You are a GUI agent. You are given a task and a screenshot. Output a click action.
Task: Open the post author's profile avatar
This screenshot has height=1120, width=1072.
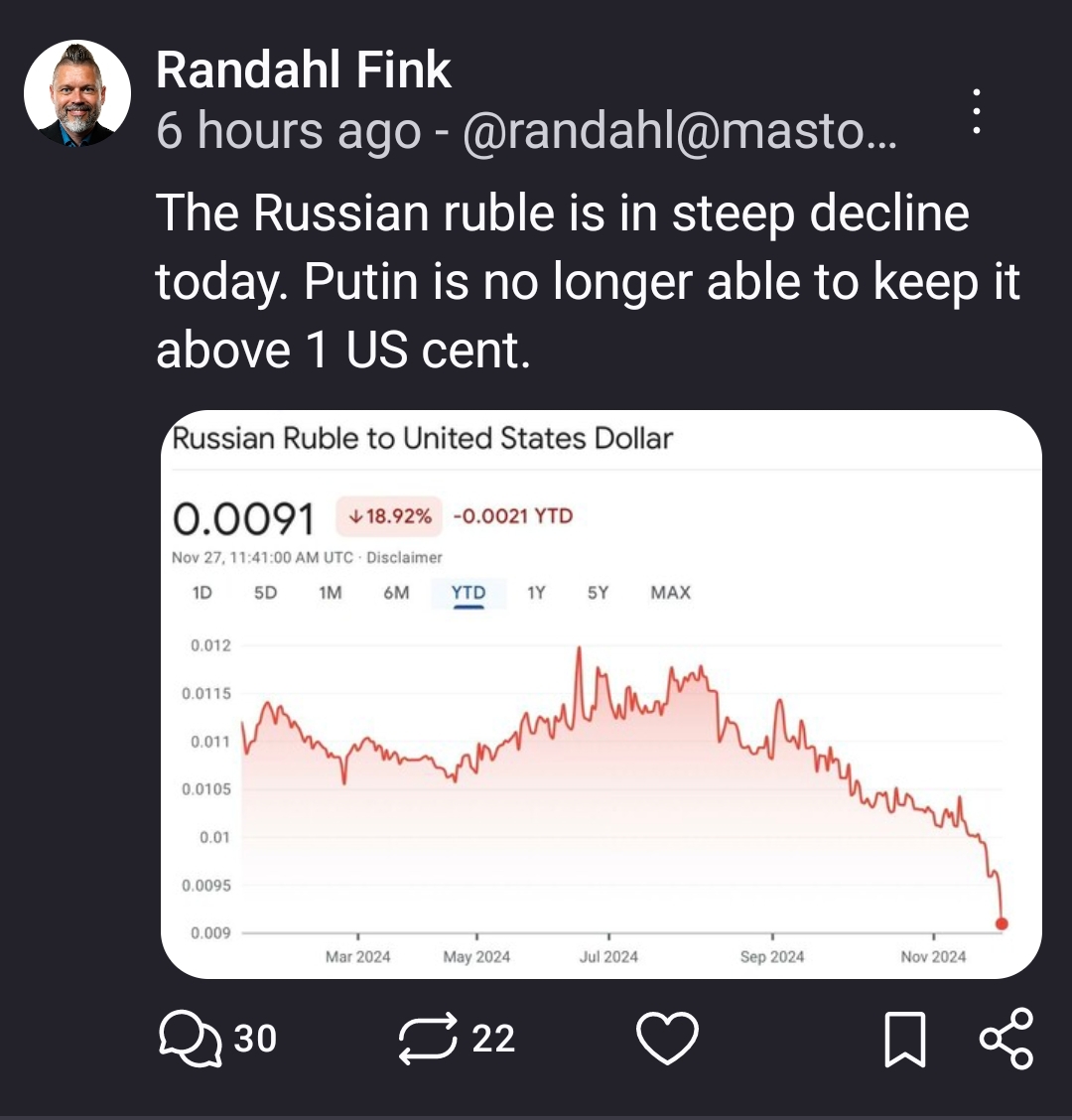pos(77,94)
